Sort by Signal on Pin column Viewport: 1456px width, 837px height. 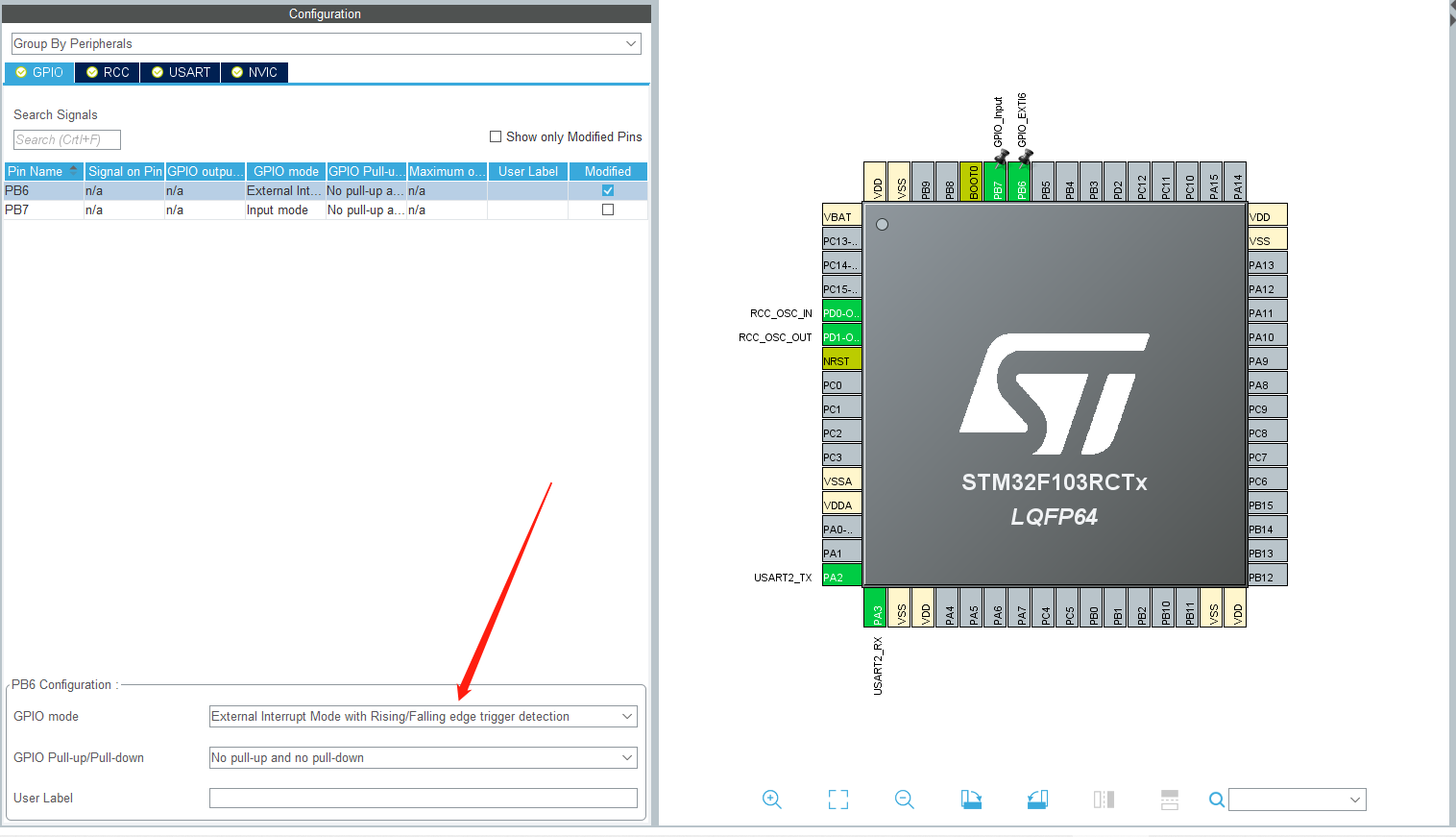coord(125,171)
